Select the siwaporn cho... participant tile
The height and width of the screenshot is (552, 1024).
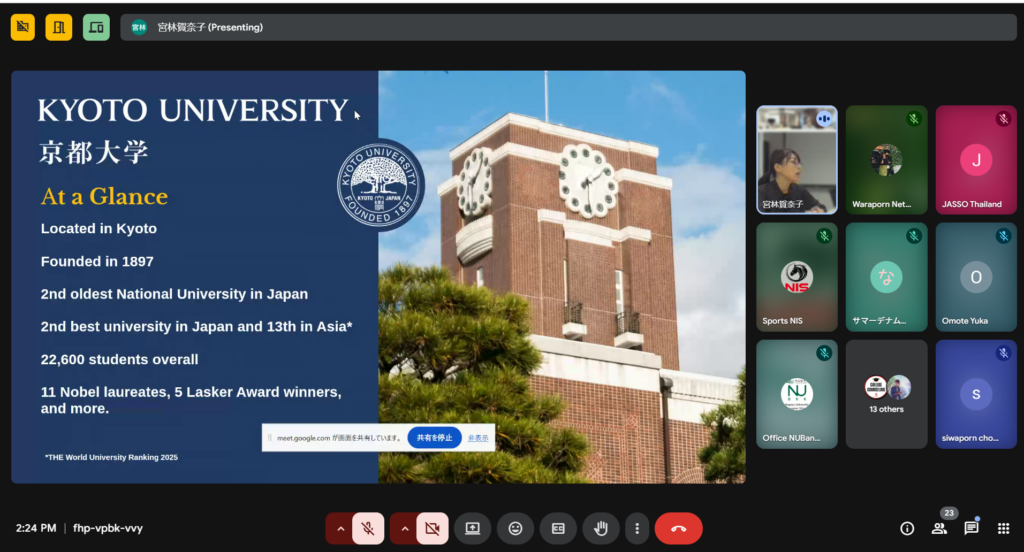pos(976,394)
